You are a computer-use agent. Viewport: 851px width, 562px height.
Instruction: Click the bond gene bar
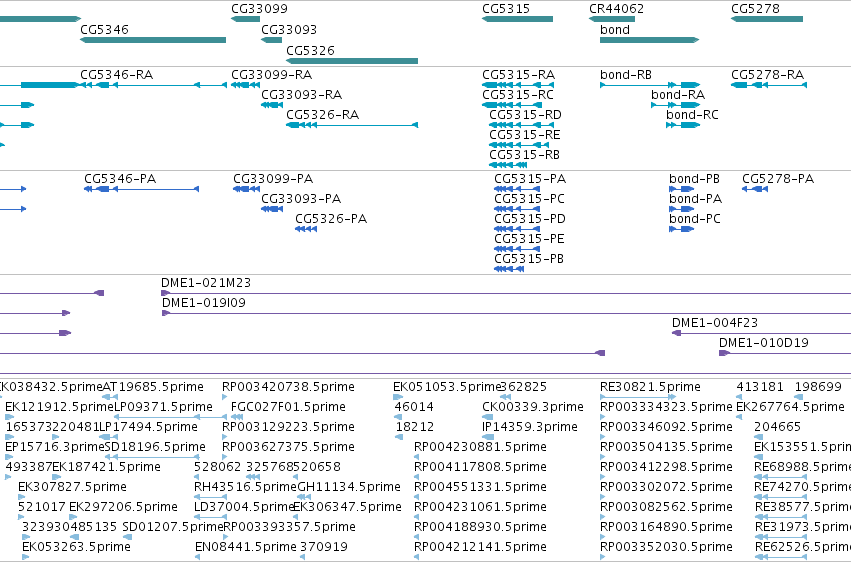tap(649, 40)
